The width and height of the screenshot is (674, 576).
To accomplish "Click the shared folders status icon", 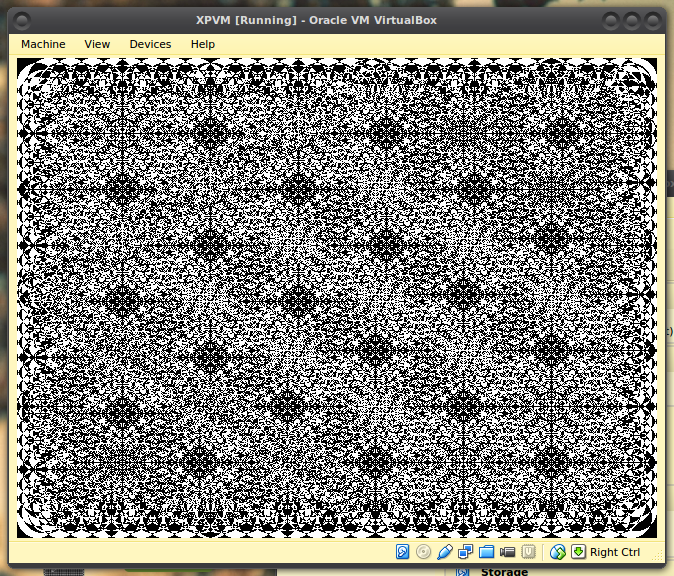I will (487, 551).
